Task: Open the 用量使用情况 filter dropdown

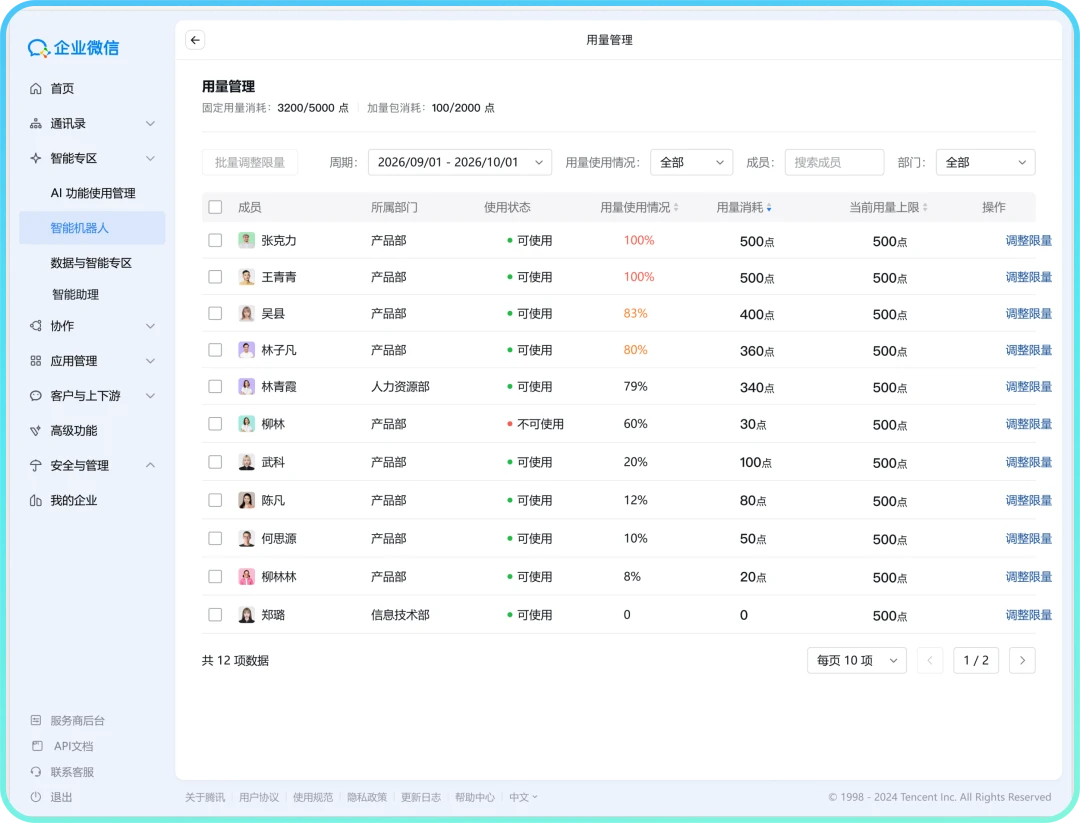Action: pyautogui.click(x=691, y=163)
